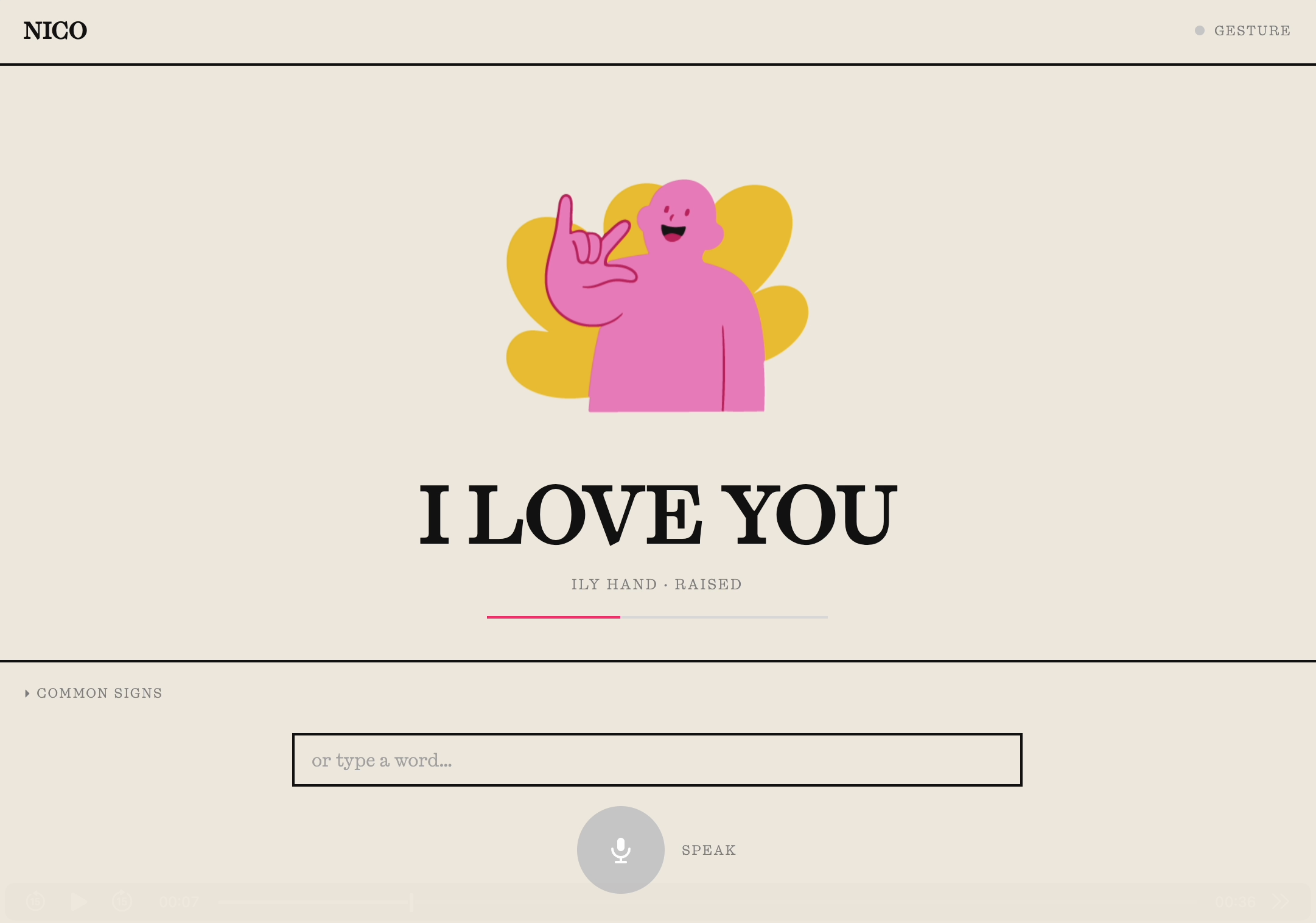Click the I Love You sign illustration
Viewport: 1316px width, 923px height.
[x=657, y=295]
